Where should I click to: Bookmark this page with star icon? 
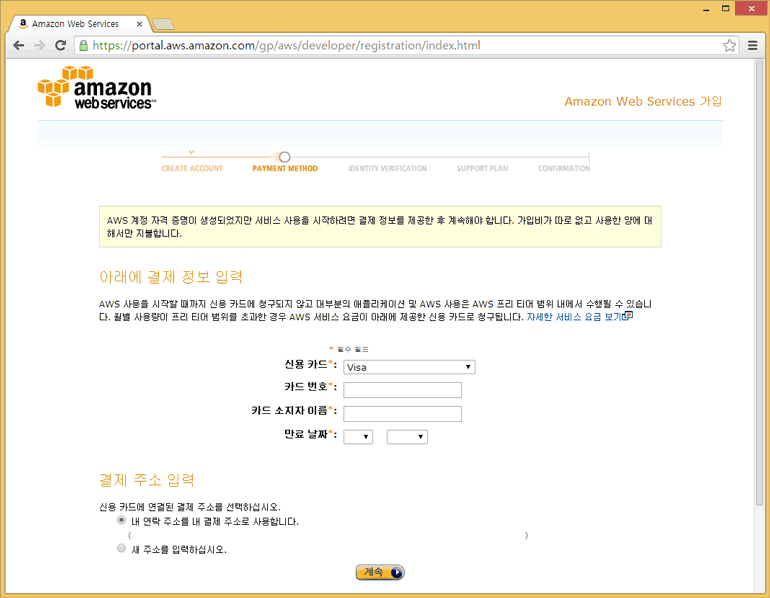point(729,45)
